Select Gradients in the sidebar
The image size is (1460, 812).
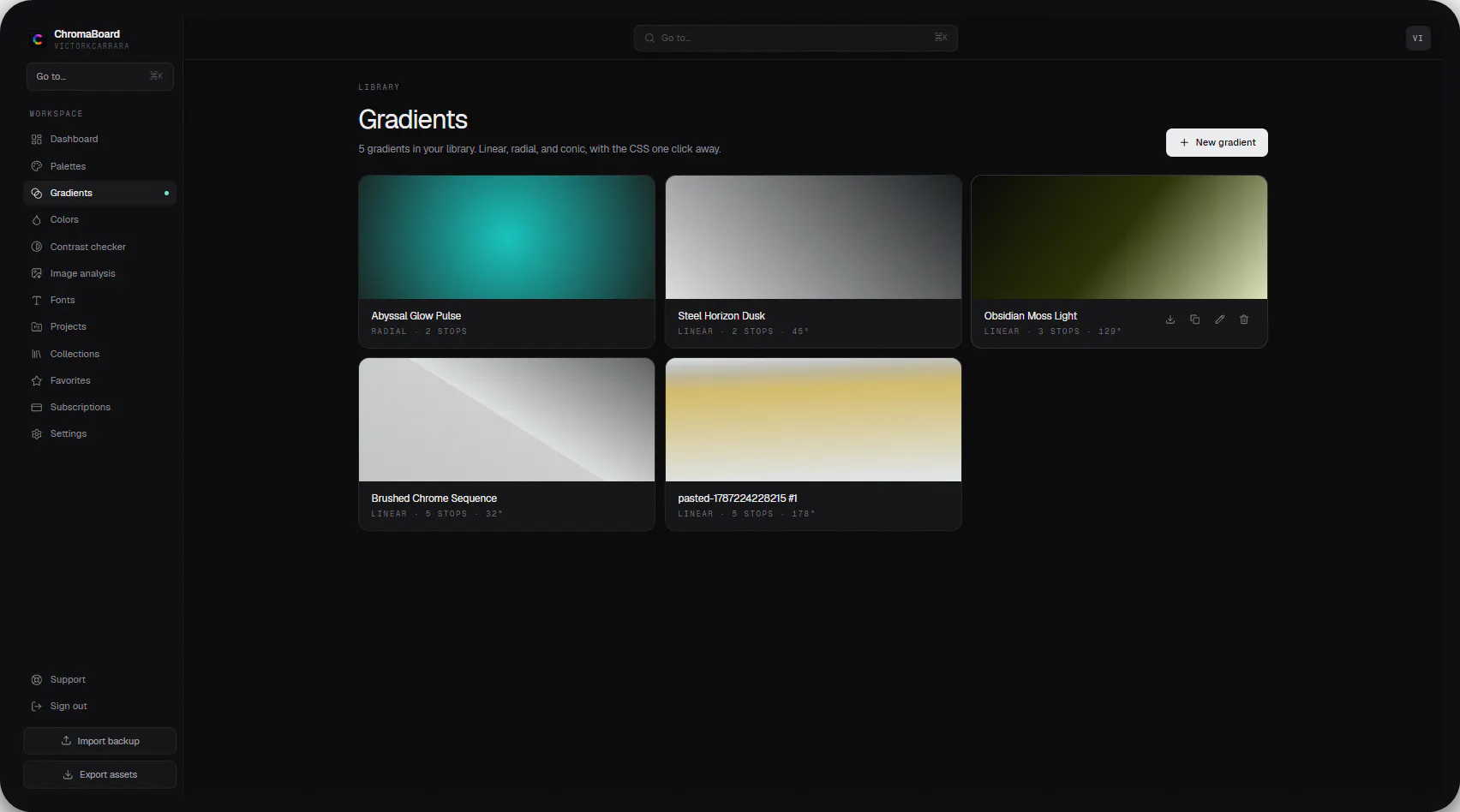point(100,193)
